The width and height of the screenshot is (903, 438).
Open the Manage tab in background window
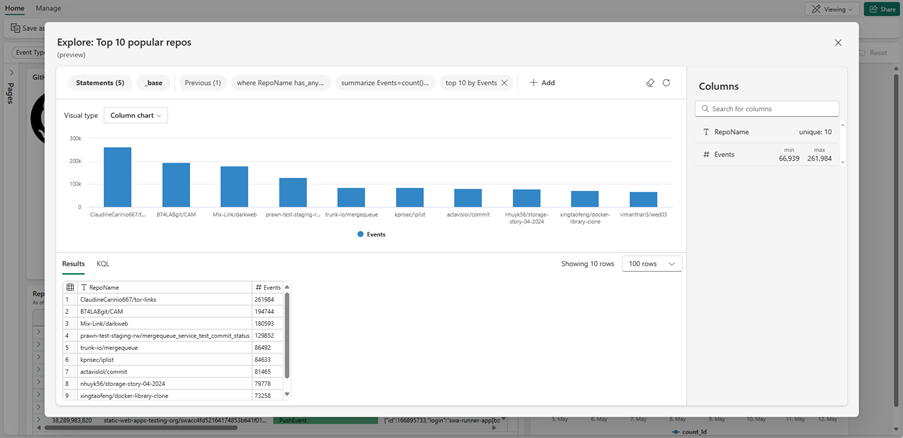pos(48,8)
